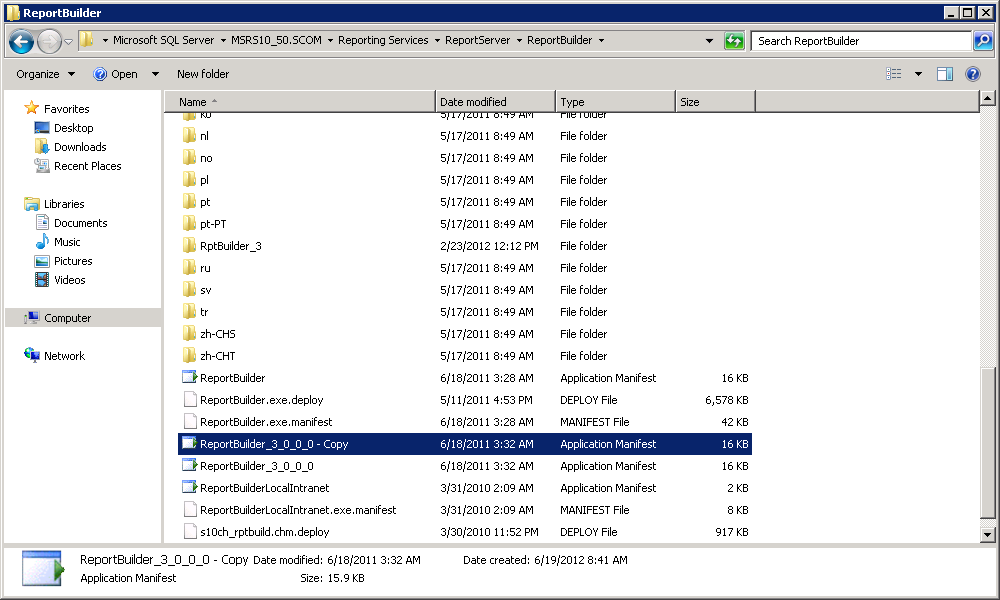Select ReportBuilder_3_0_0_0 - Copy file icon
Image resolution: width=1000 pixels, height=600 pixels.
coord(189,444)
